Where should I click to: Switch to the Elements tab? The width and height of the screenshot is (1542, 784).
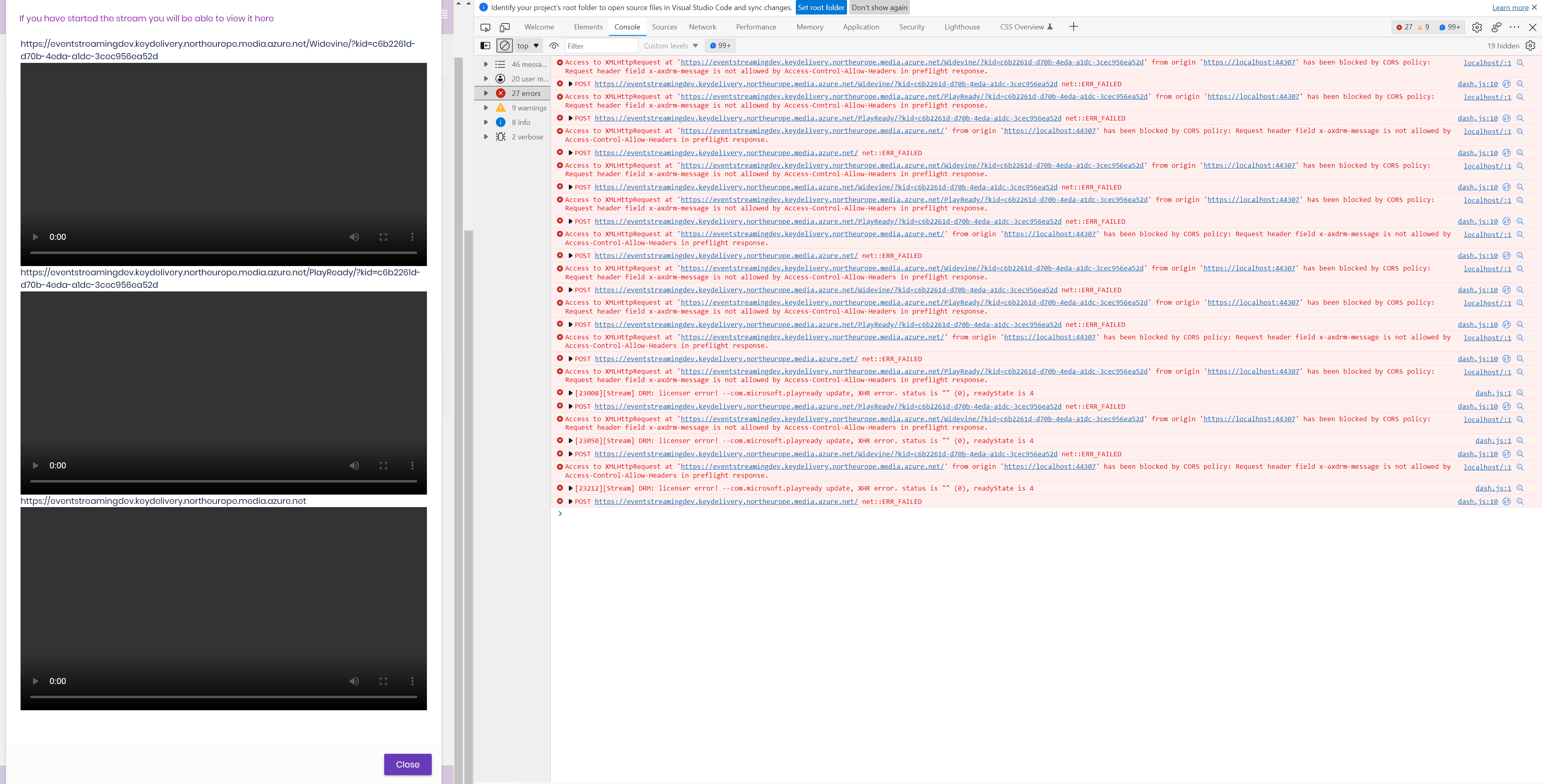(588, 27)
